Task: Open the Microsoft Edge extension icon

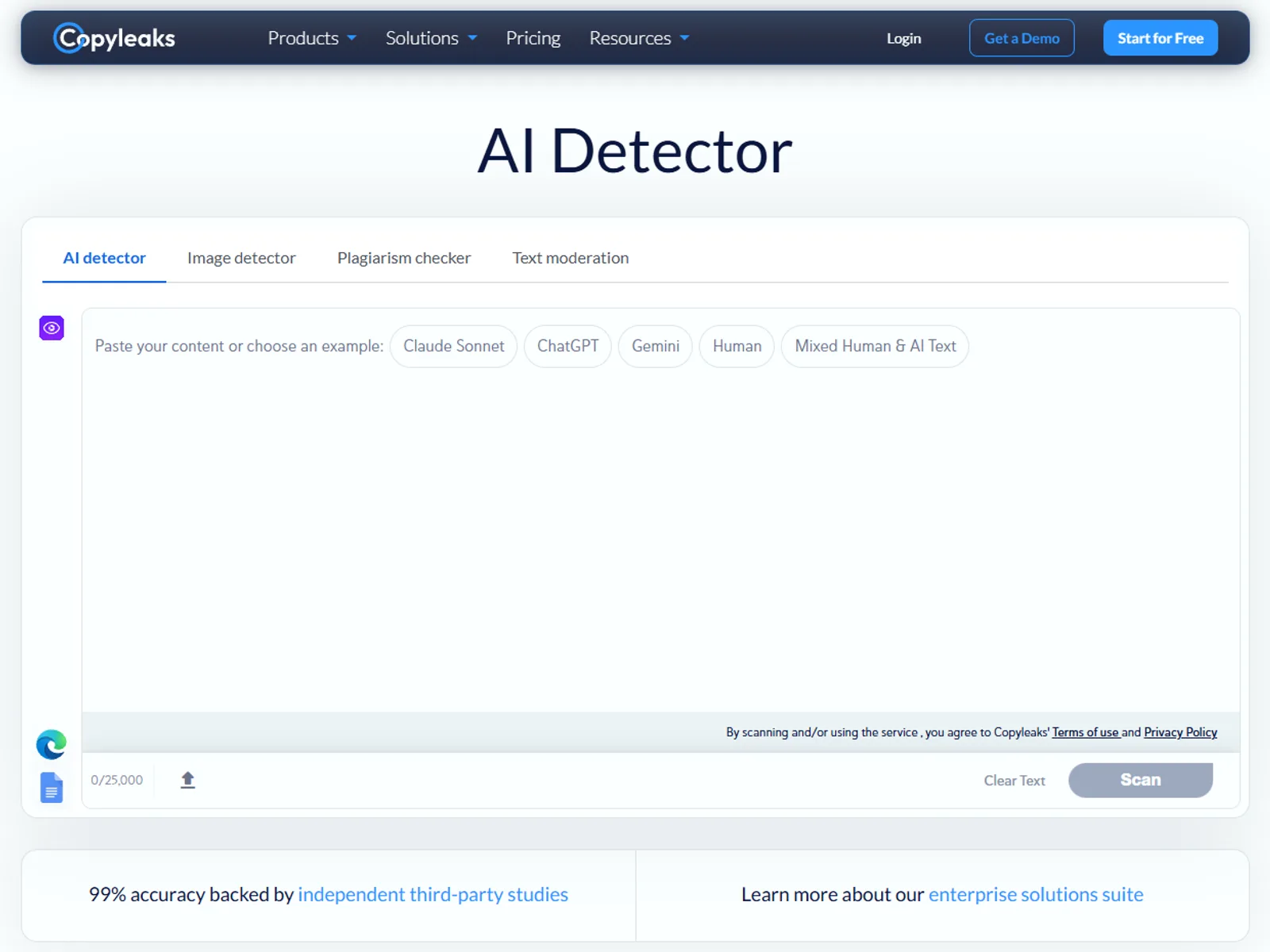Action: pos(52,744)
